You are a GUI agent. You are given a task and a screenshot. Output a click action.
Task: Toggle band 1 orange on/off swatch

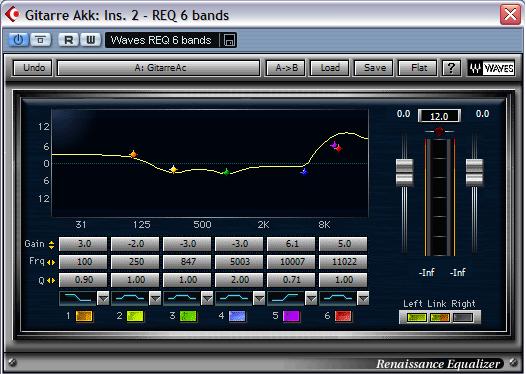pyautogui.click(x=84, y=316)
